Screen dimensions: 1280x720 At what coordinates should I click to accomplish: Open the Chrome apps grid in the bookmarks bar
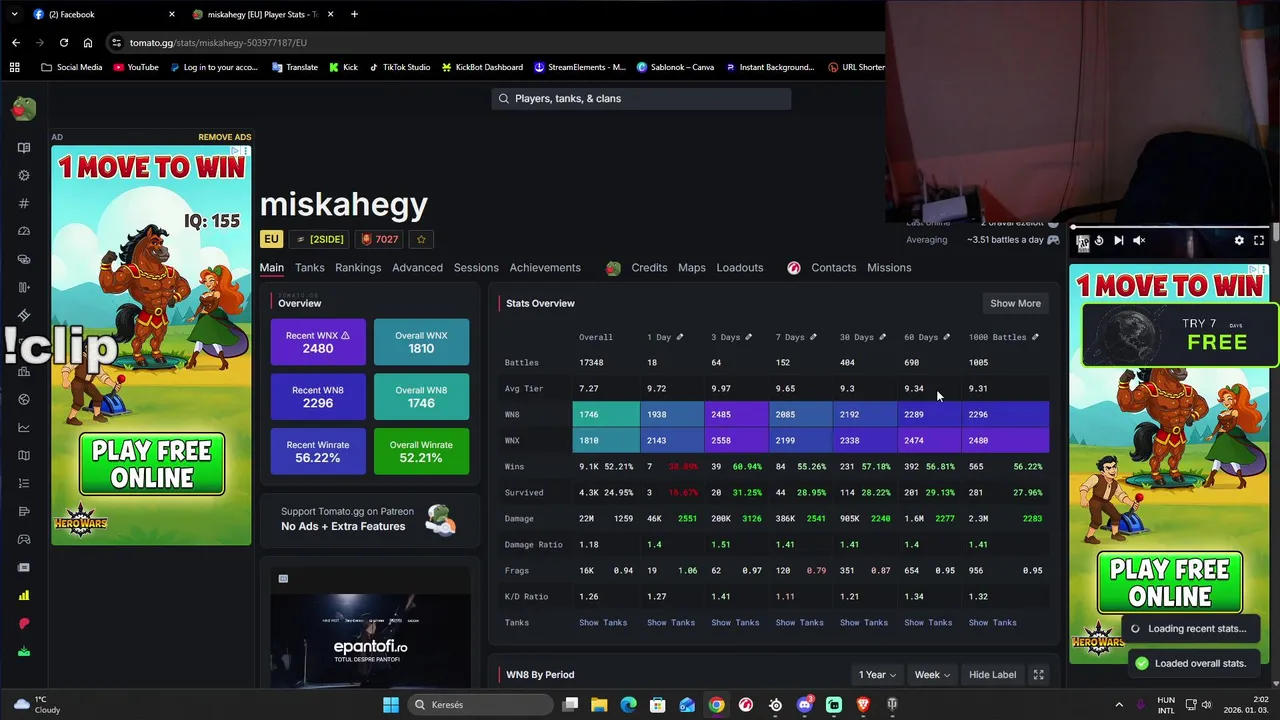[14, 67]
